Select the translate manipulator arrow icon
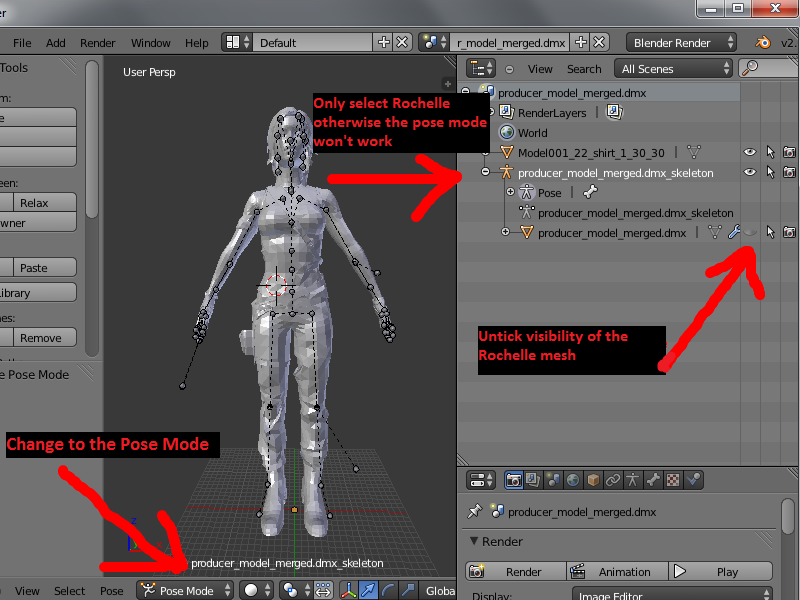 368,590
